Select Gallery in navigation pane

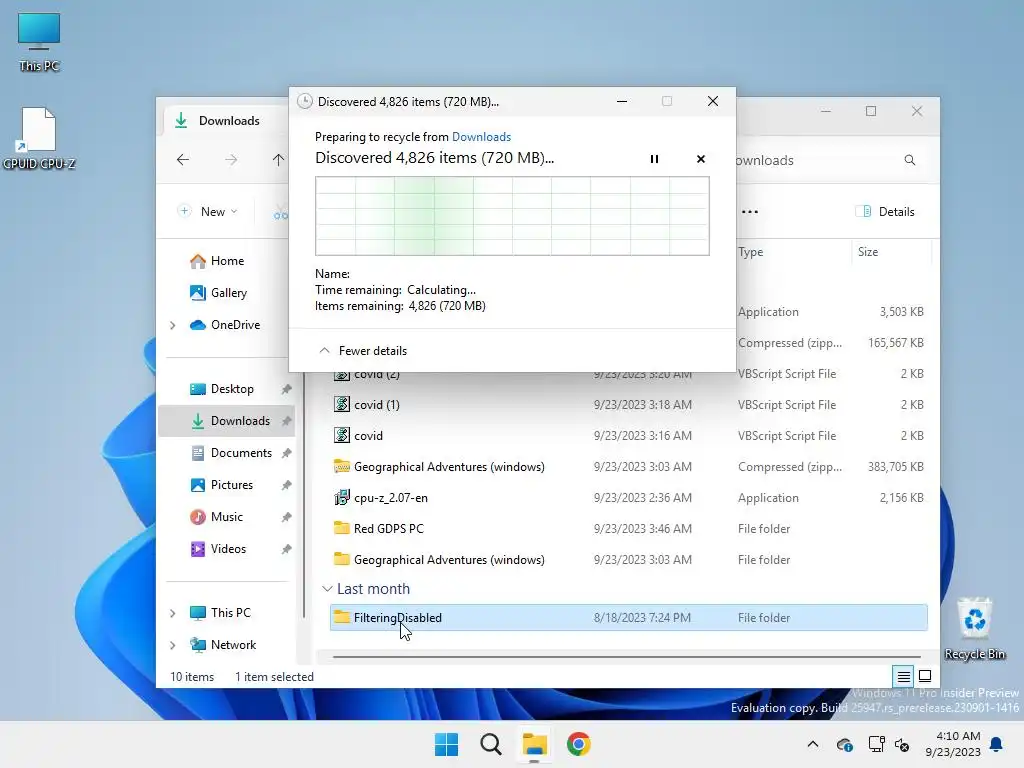[x=228, y=293]
